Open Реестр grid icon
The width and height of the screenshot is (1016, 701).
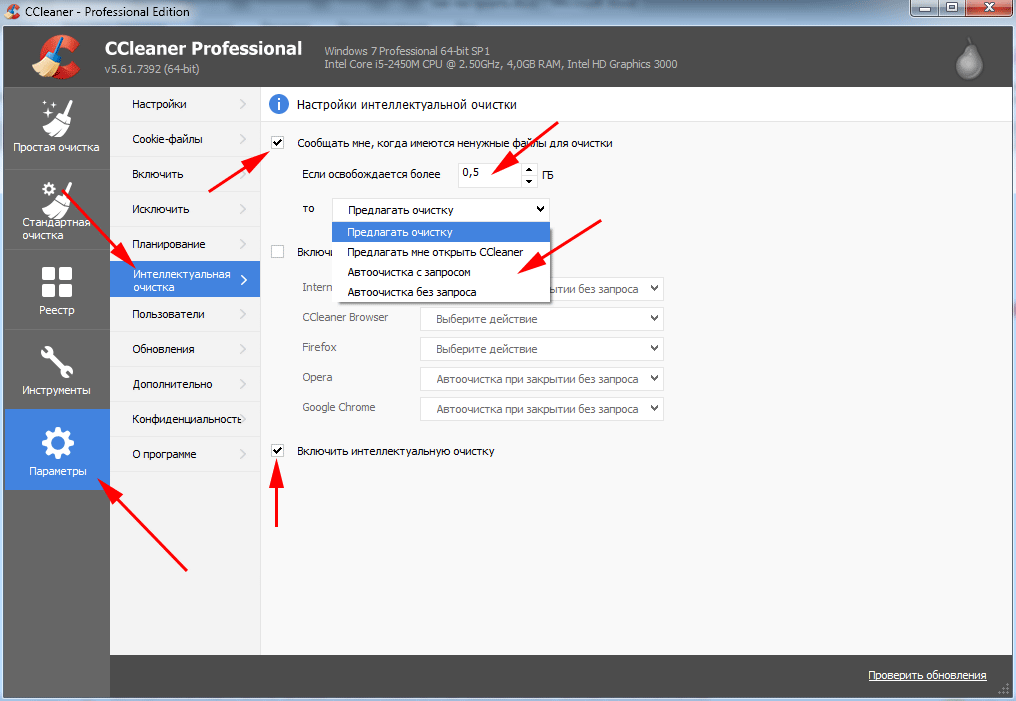pyautogui.click(x=56, y=282)
